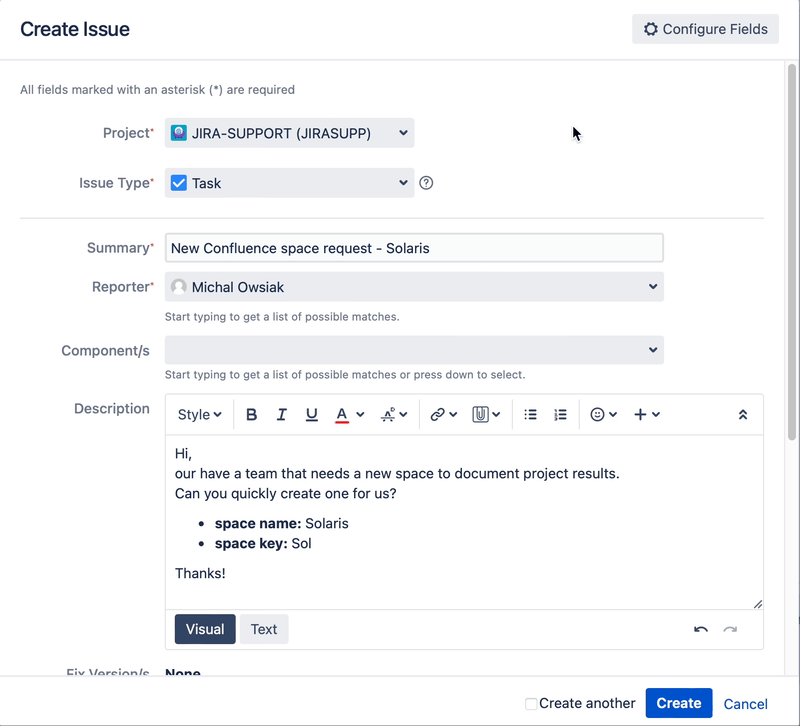Screen dimensions: 800x726
Task: Click the blue Create button
Action: coord(679,703)
